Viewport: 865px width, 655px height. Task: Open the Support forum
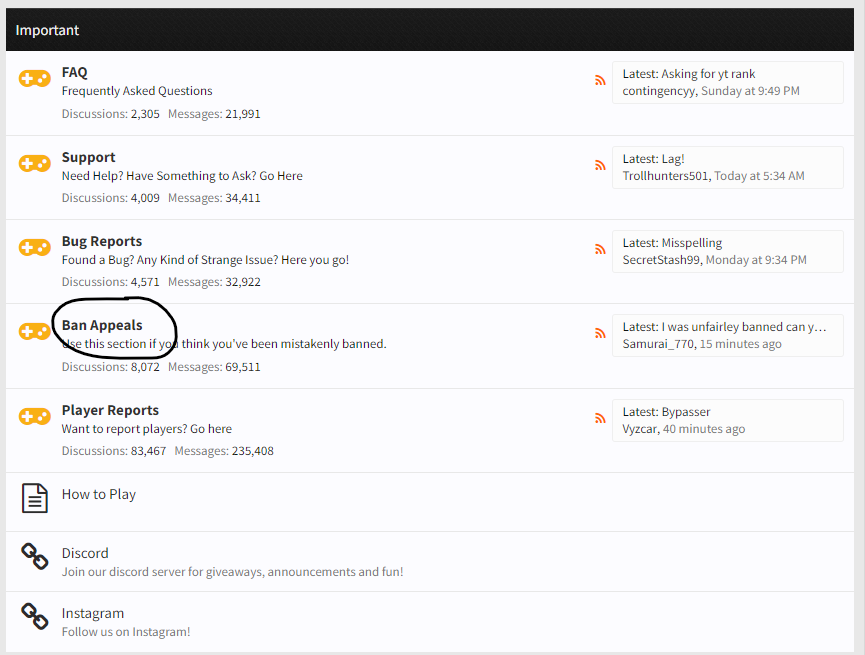pos(88,158)
